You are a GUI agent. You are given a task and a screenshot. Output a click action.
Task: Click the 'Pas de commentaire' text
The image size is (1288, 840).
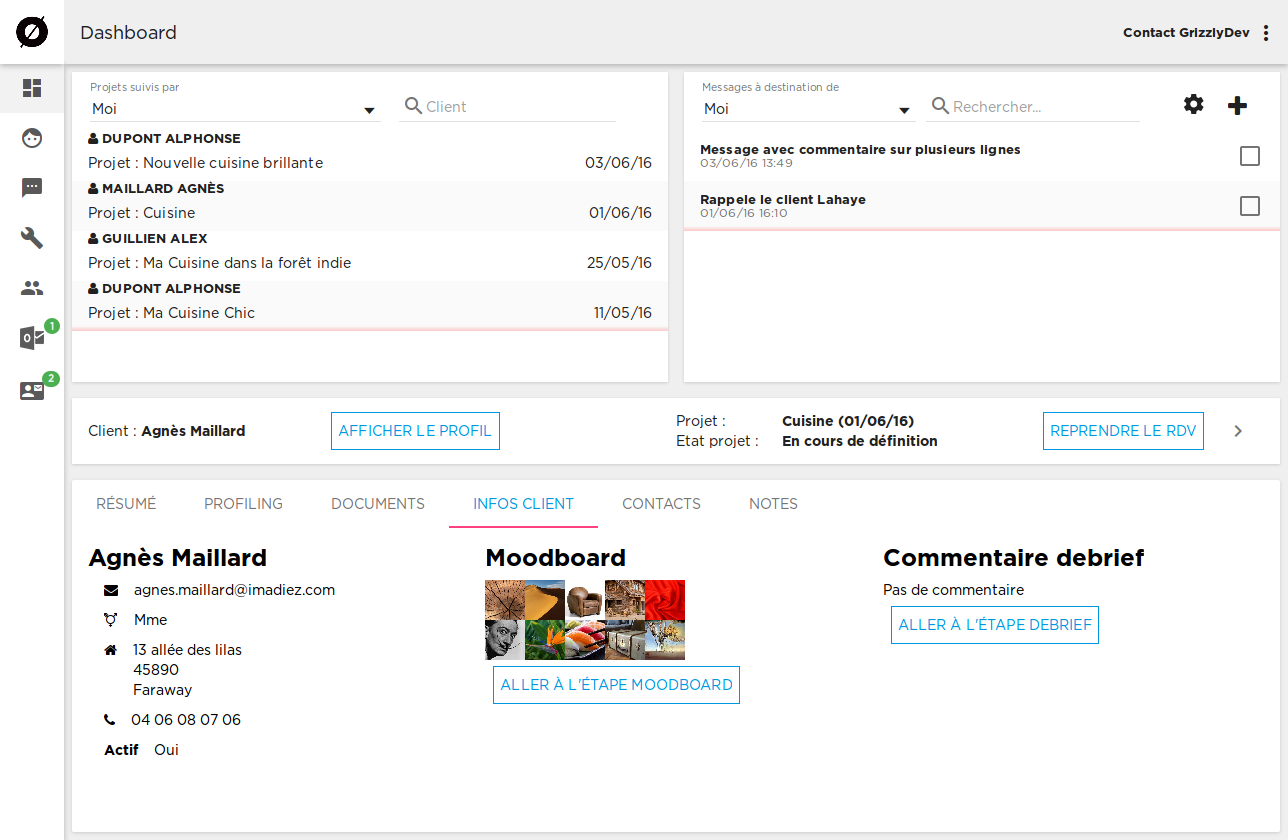pyautogui.click(x=953, y=590)
